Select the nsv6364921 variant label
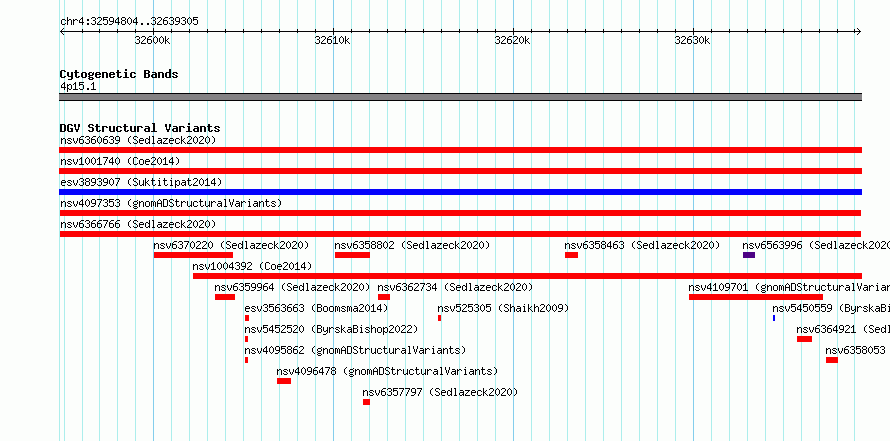The height and width of the screenshot is (441, 890). pyautogui.click(x=843, y=329)
